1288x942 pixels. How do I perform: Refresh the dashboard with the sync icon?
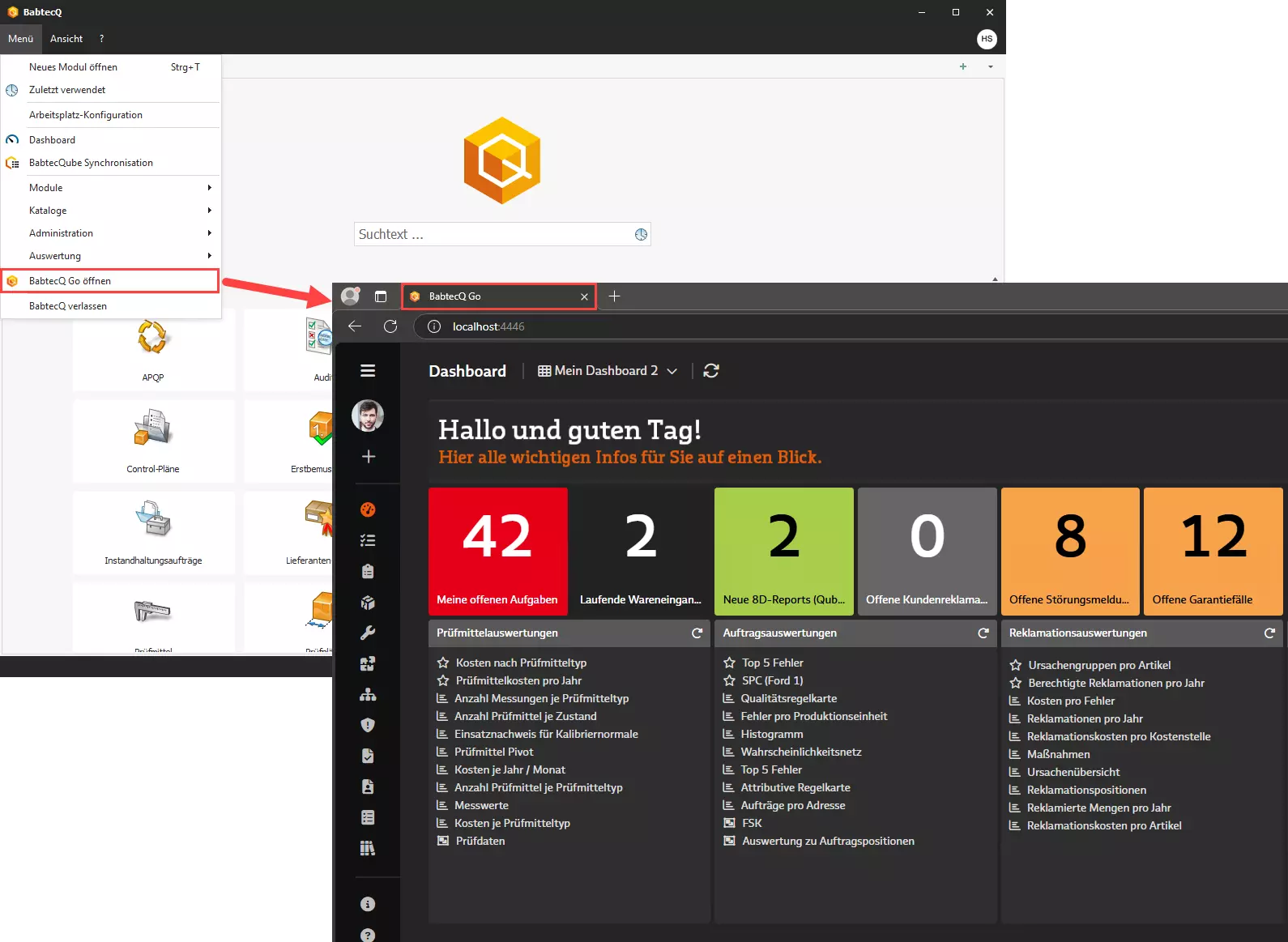point(711,371)
